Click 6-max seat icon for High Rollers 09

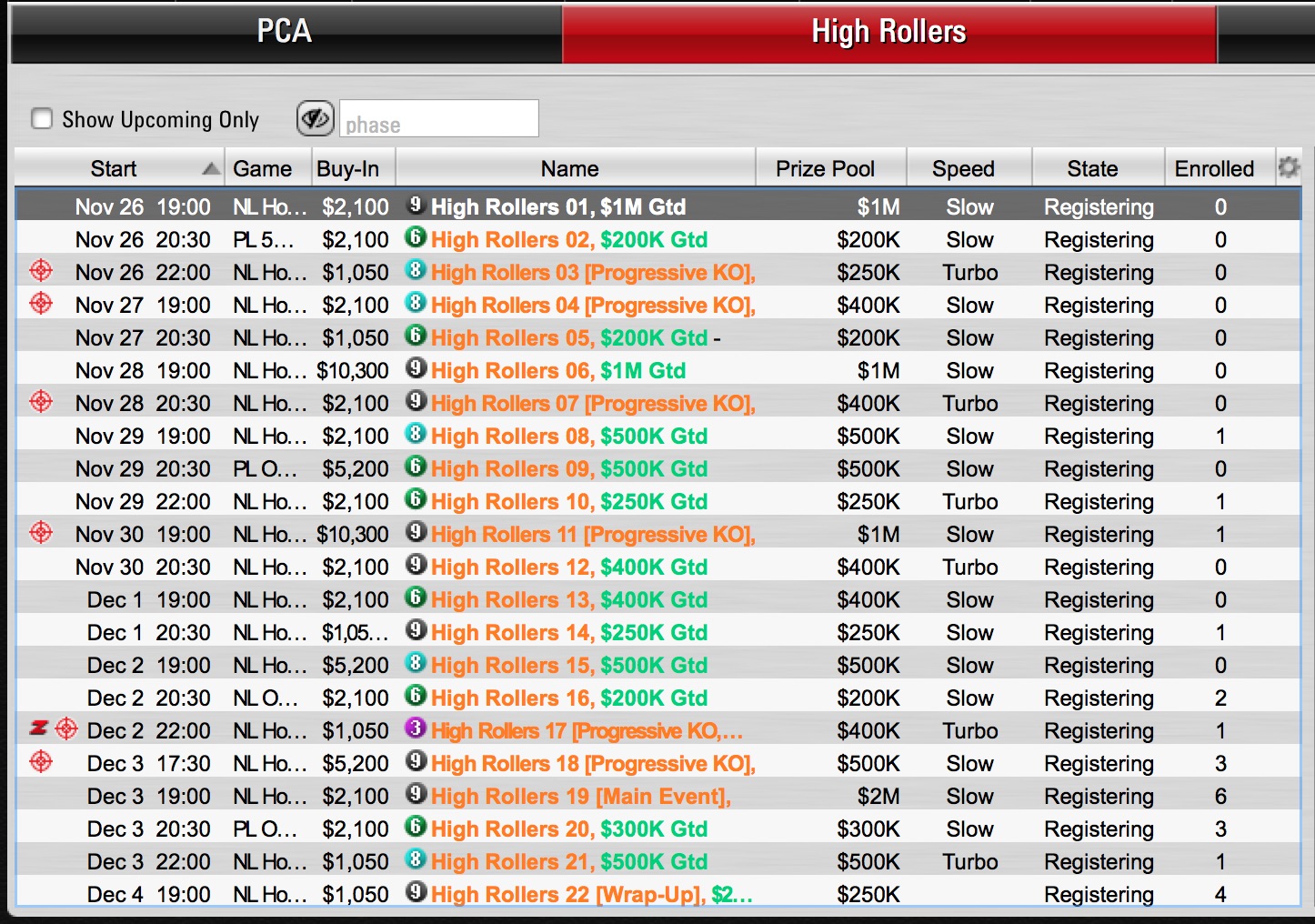coord(416,467)
